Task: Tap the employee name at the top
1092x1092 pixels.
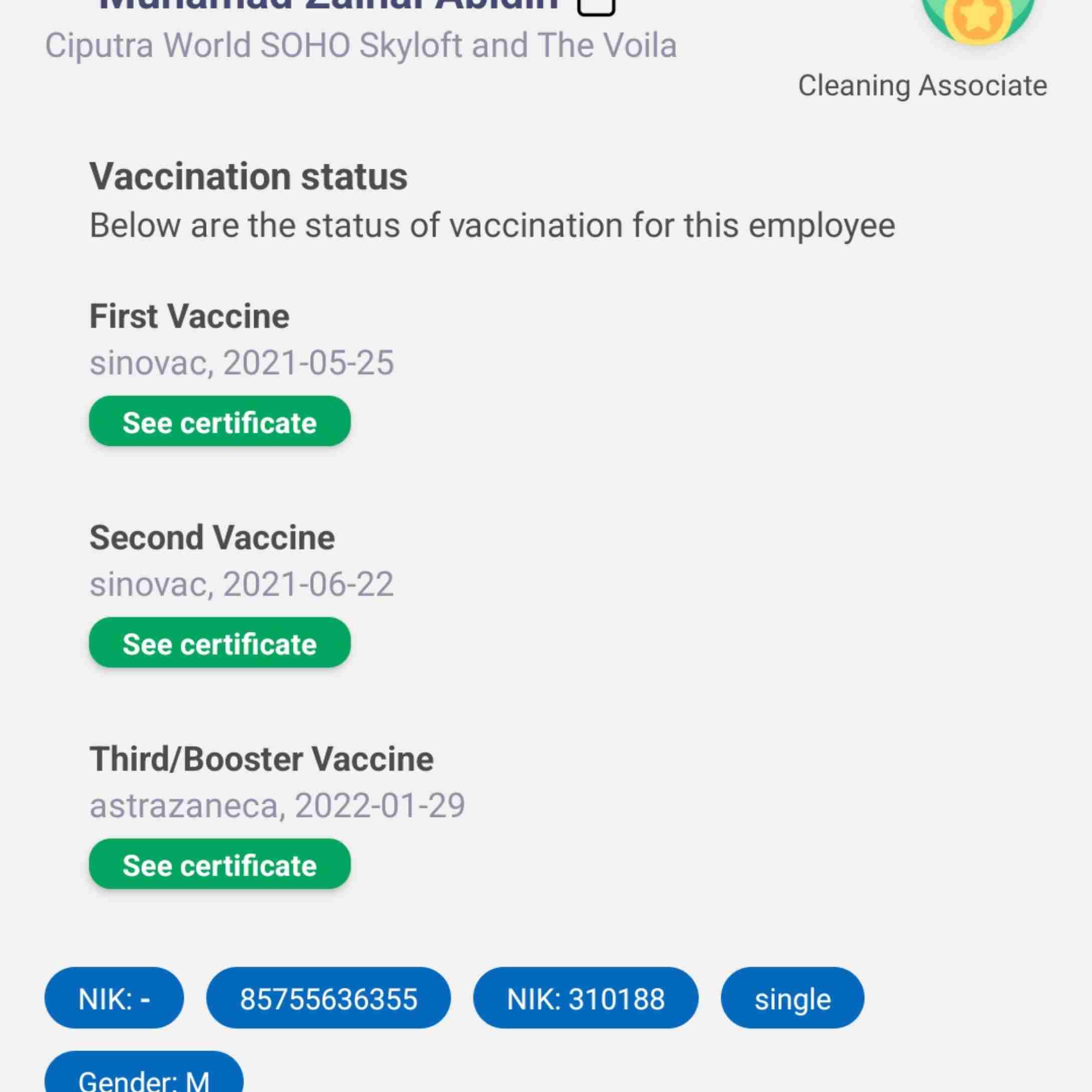Action: click(x=328, y=6)
